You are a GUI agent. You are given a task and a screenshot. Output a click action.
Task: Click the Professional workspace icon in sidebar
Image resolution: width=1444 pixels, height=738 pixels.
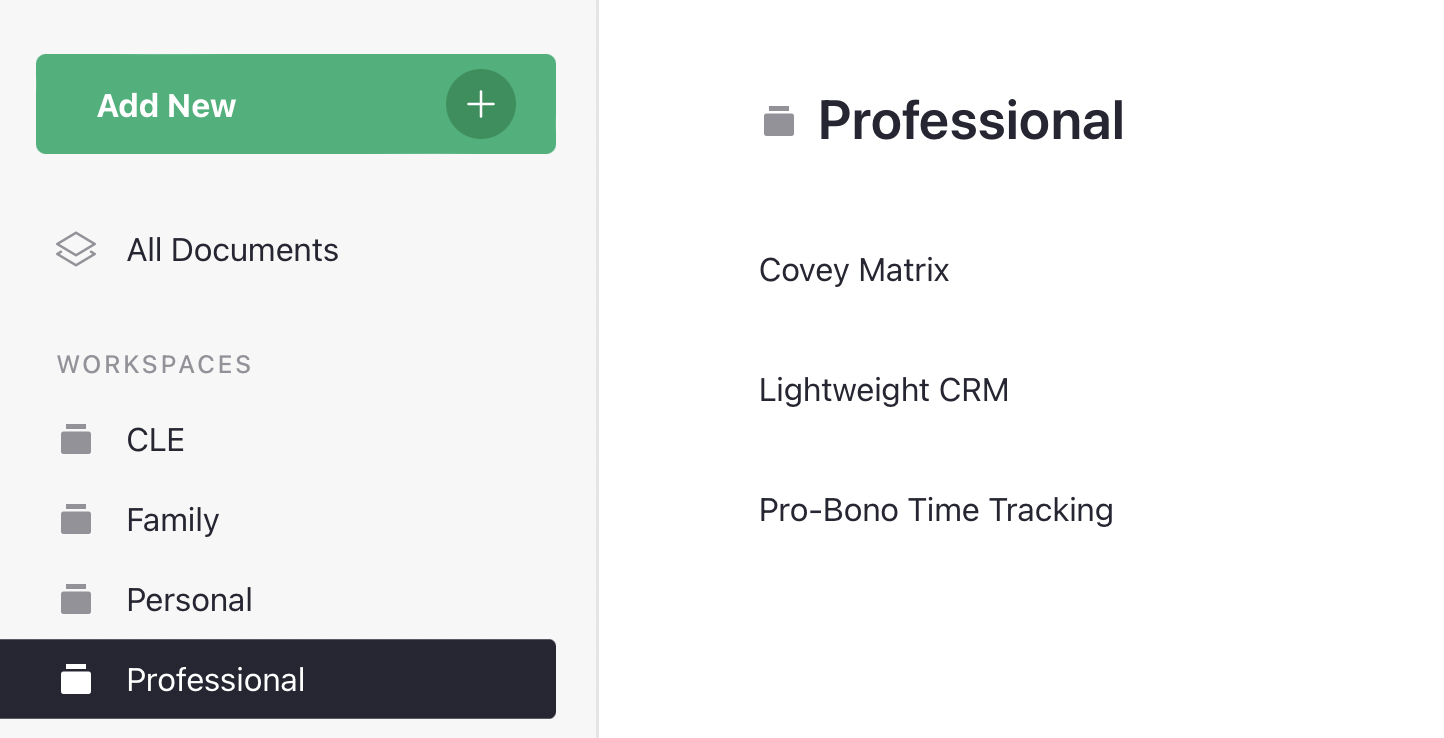click(x=76, y=679)
